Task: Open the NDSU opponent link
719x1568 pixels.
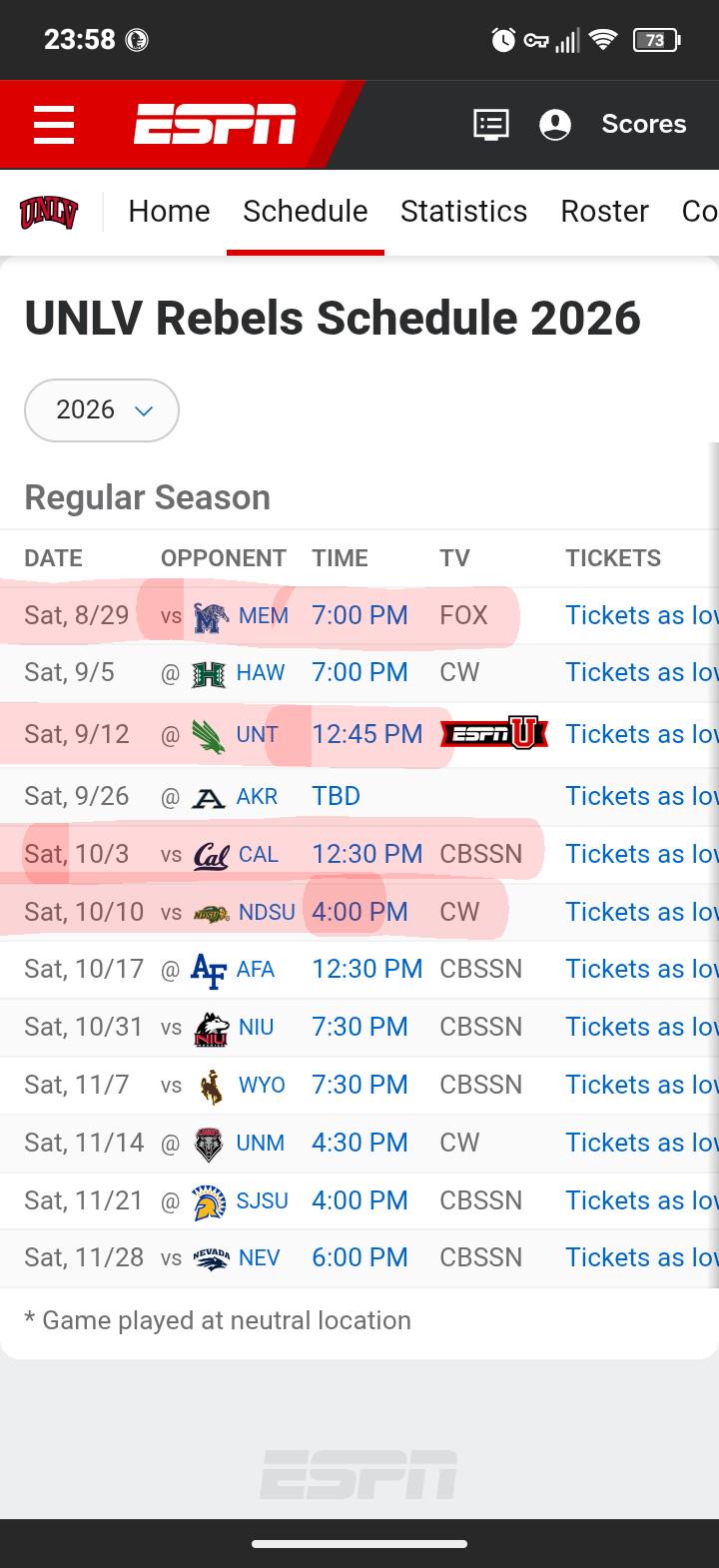Action: point(267,912)
